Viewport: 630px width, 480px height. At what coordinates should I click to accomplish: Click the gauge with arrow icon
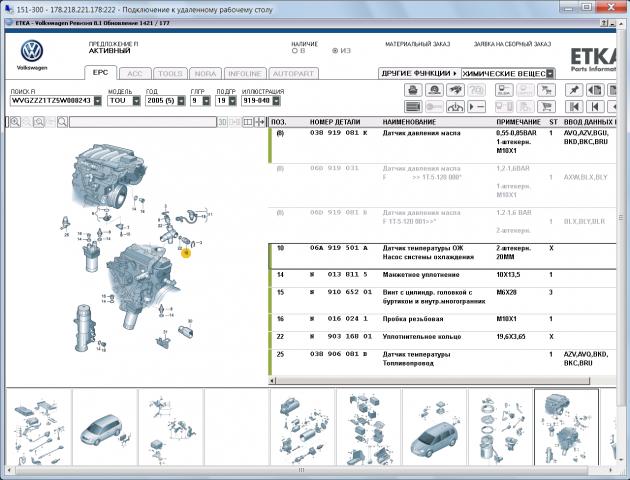tap(455, 107)
